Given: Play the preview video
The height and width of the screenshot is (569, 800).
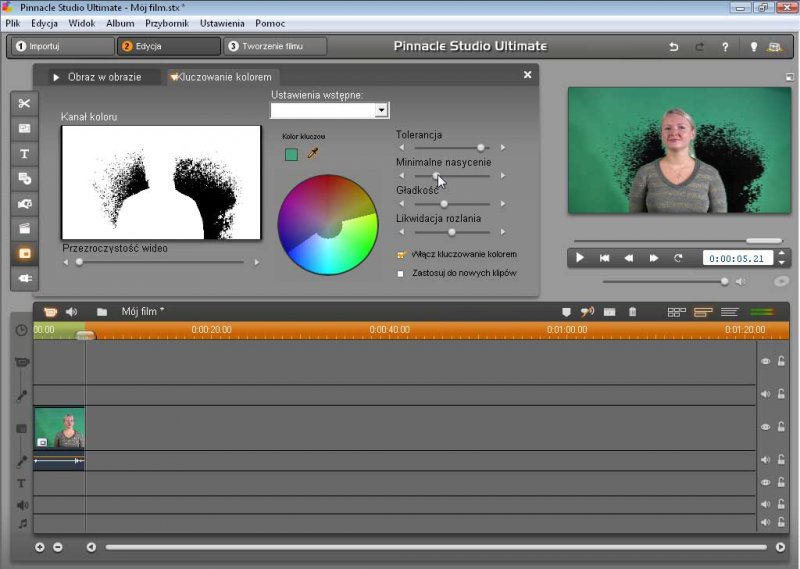Looking at the screenshot, I should click(580, 258).
